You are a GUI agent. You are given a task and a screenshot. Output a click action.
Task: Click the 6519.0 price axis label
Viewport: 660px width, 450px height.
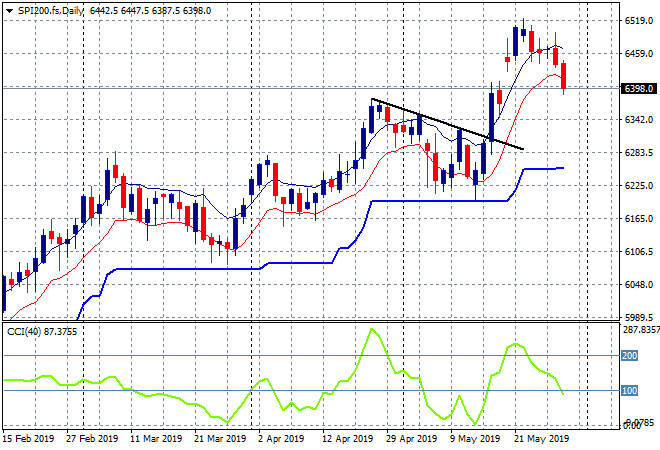point(639,21)
